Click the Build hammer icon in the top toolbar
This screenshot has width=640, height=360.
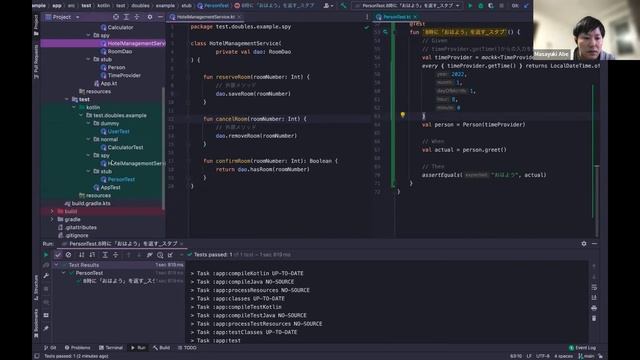pyautogui.click(x=344, y=6)
